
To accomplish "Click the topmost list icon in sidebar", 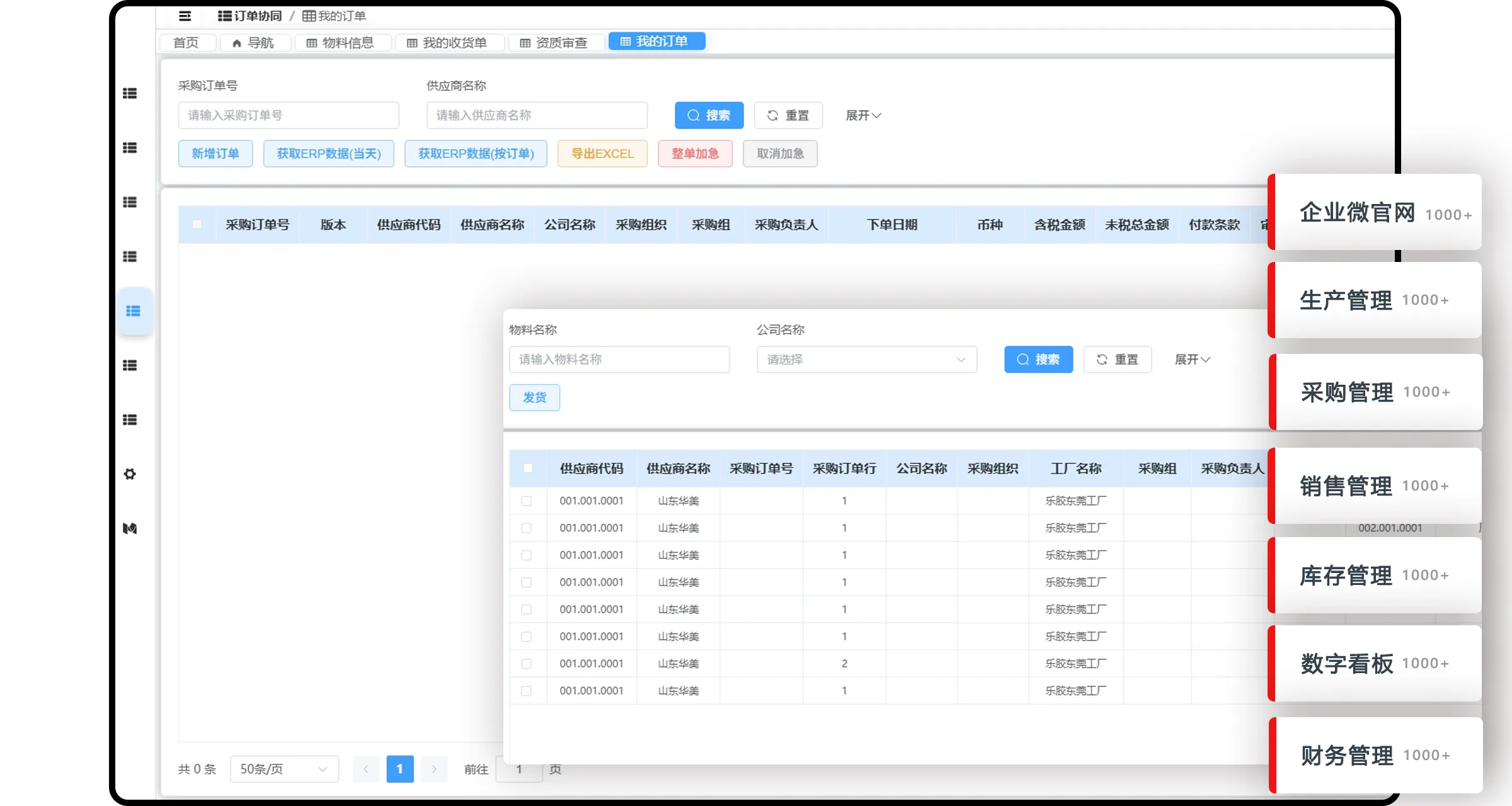I will [x=130, y=93].
